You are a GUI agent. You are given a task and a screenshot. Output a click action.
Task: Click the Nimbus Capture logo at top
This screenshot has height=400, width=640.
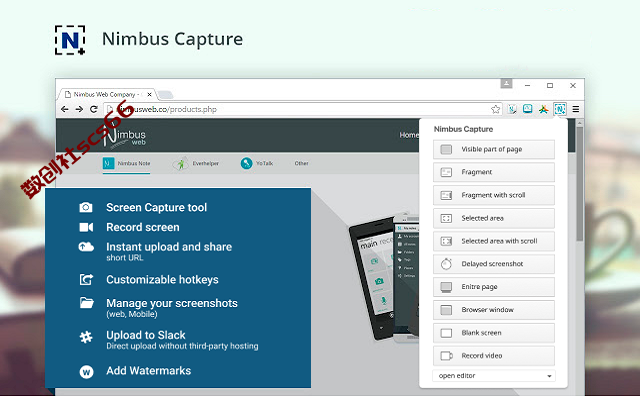point(70,40)
